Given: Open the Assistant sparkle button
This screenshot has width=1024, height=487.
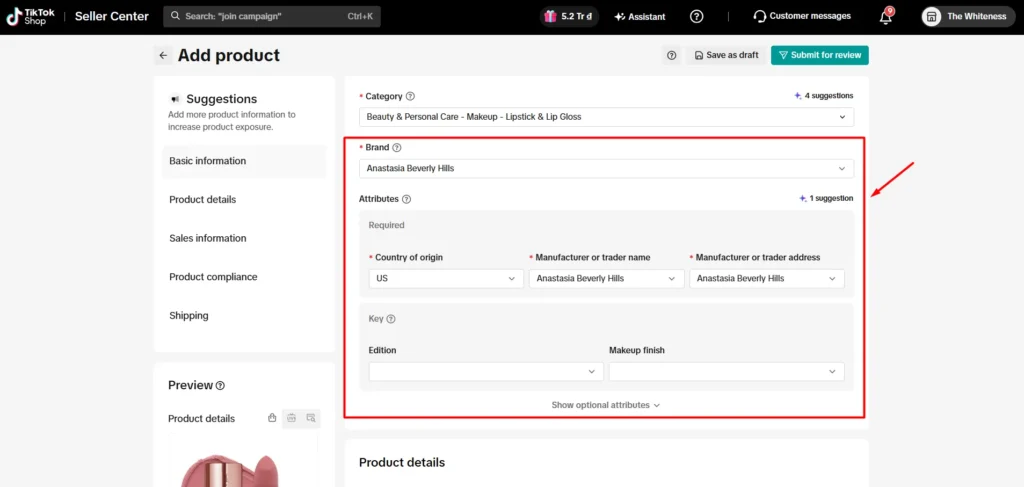Looking at the screenshot, I should coord(640,16).
